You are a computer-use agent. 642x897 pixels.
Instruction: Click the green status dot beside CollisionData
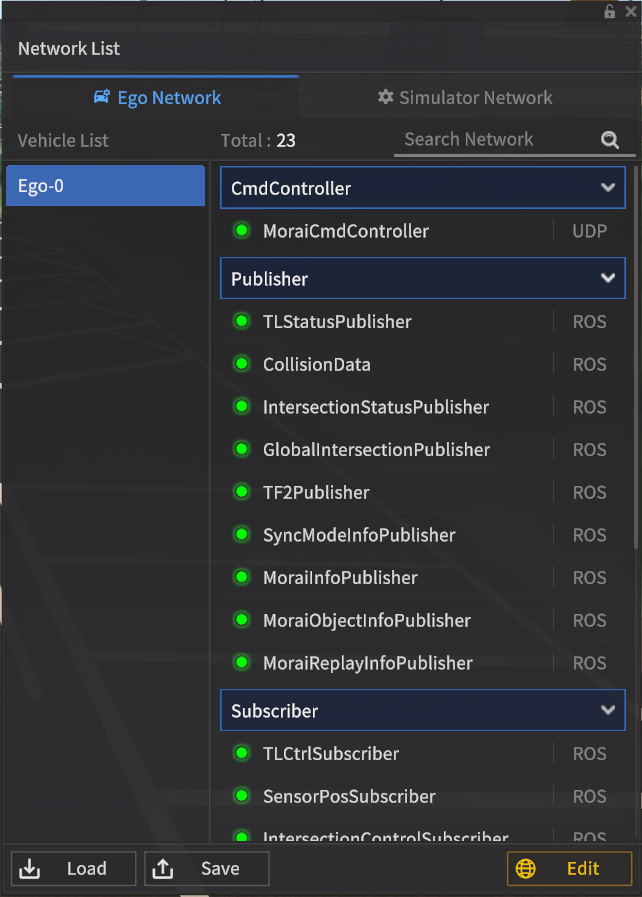pos(240,364)
